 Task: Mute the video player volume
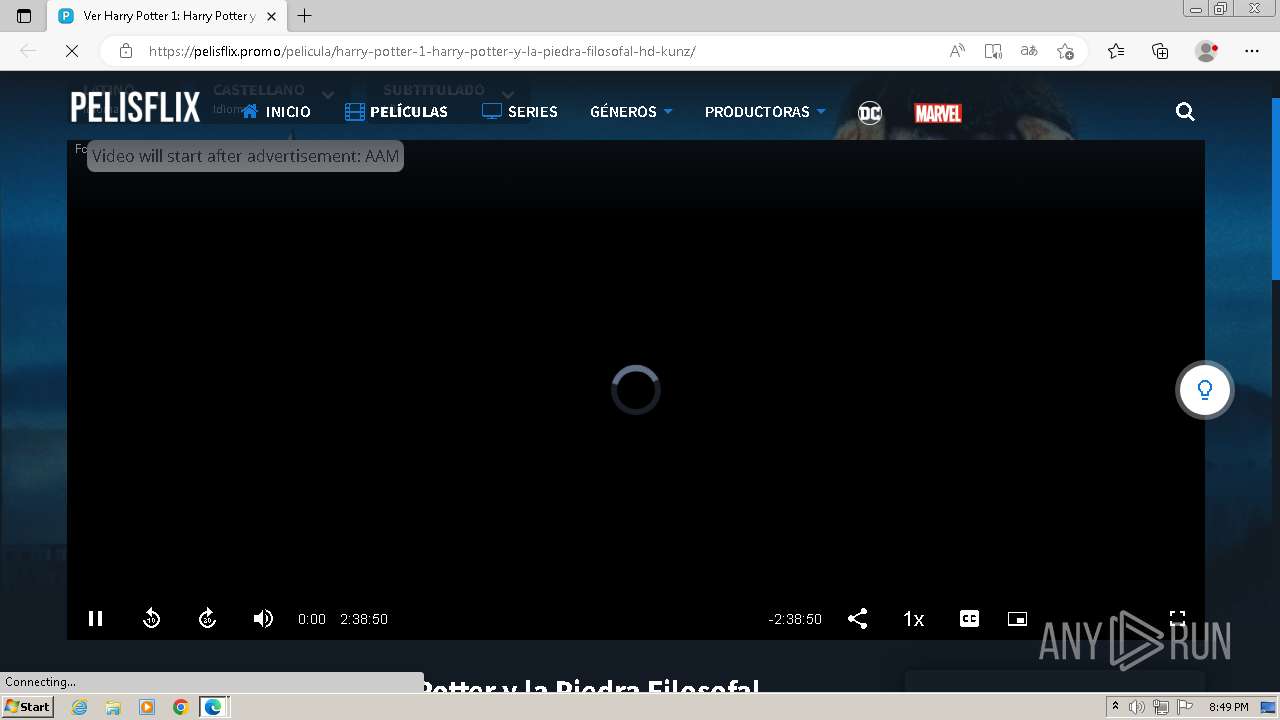point(263,619)
